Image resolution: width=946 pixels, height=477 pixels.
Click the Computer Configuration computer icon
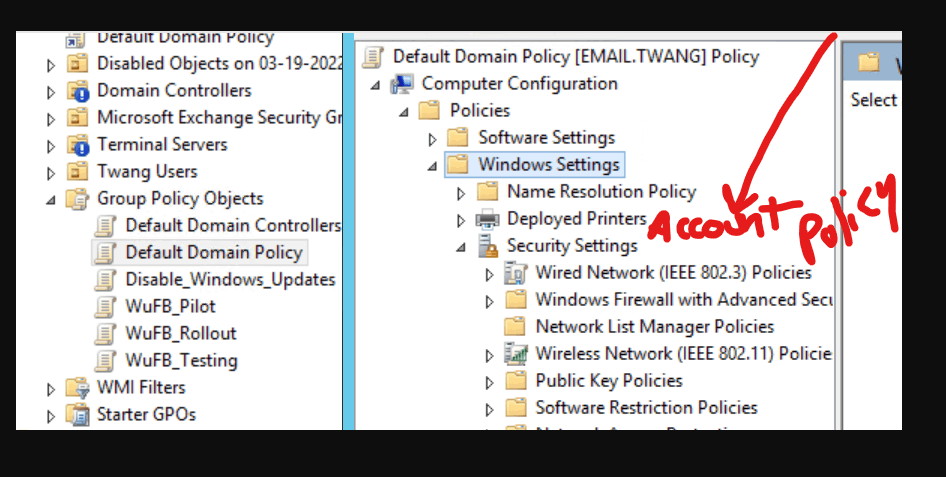(402, 84)
